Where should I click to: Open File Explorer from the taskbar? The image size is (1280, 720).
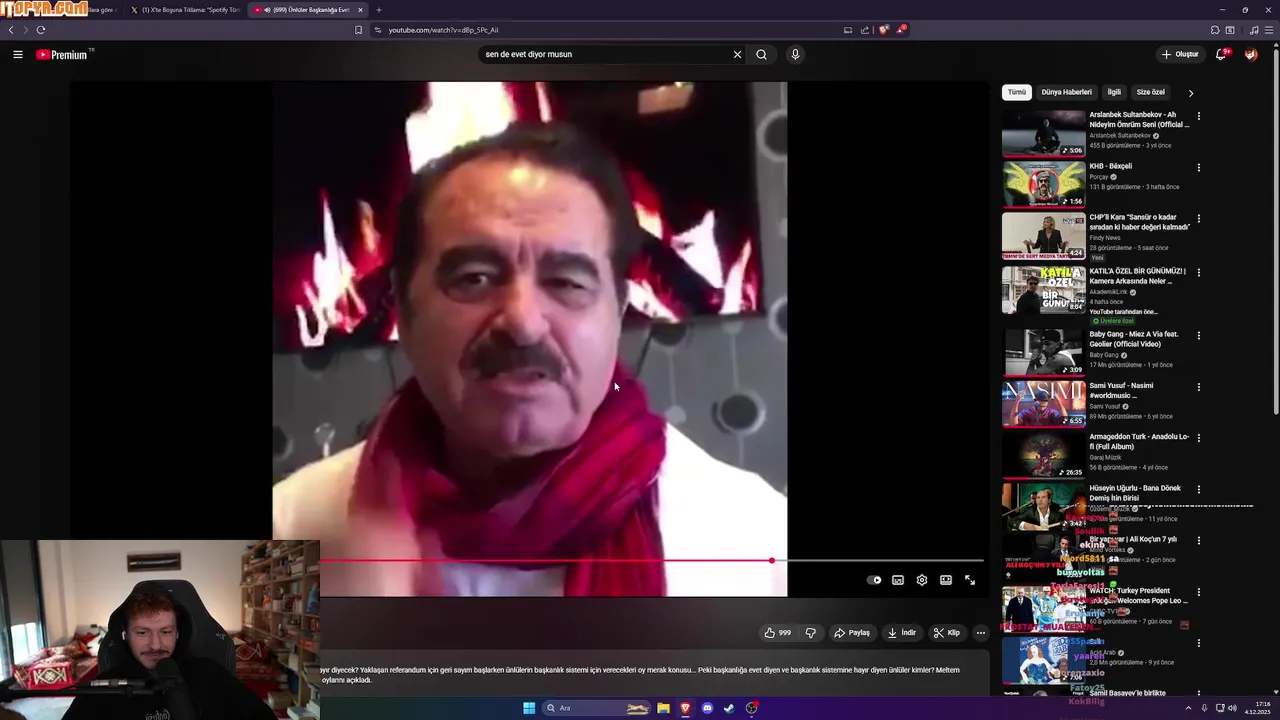(663, 708)
